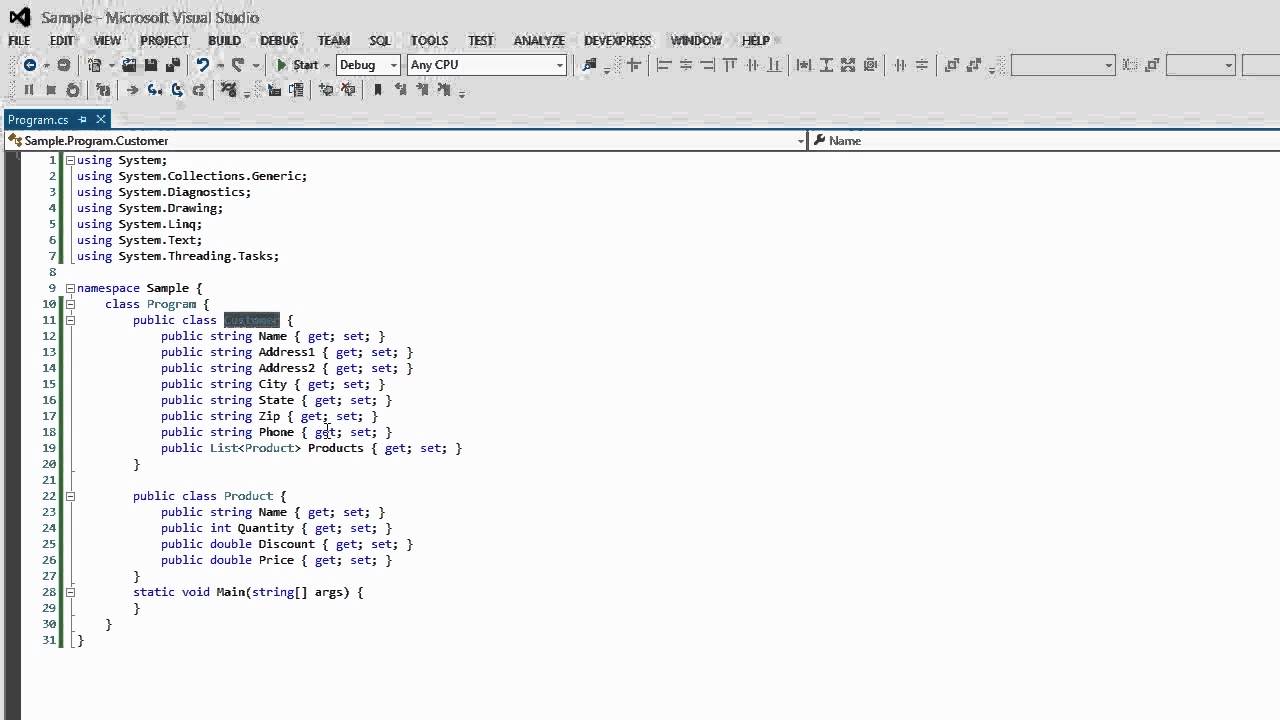1280x720 pixels.
Task: Click the Restart debugging icon
Action: 73,90
